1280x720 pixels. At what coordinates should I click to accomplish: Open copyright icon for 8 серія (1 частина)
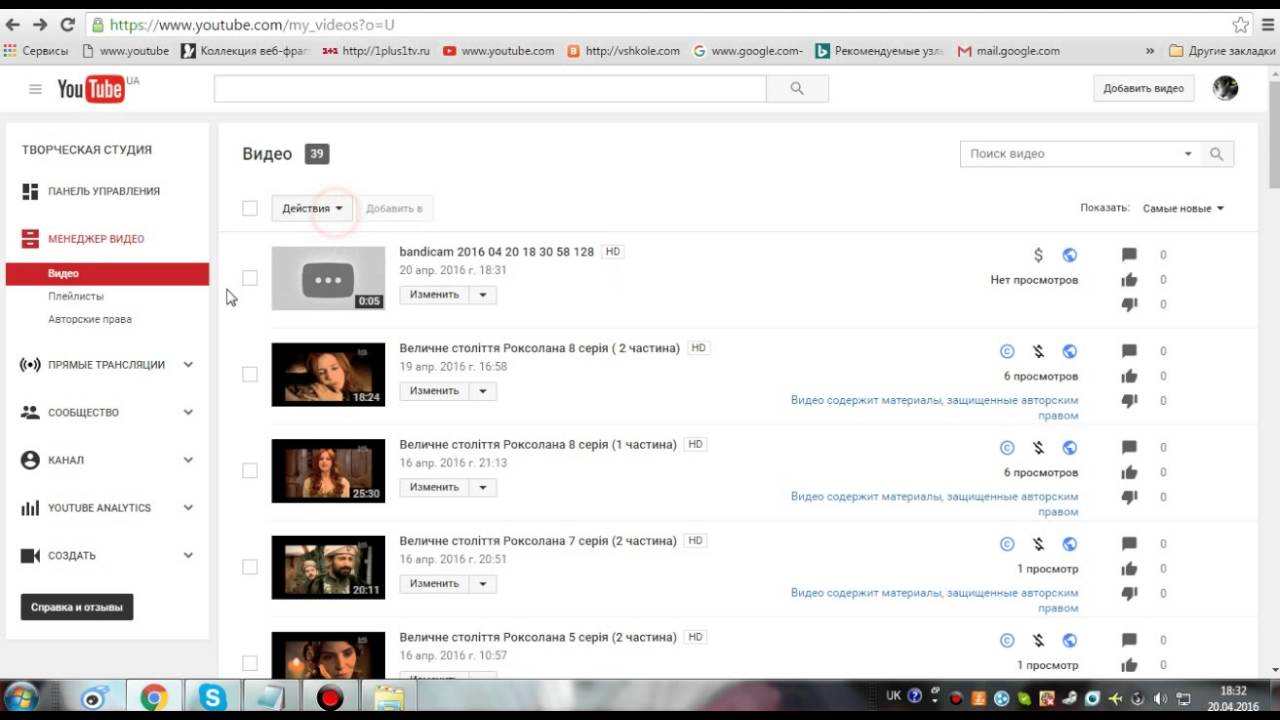(1007, 448)
